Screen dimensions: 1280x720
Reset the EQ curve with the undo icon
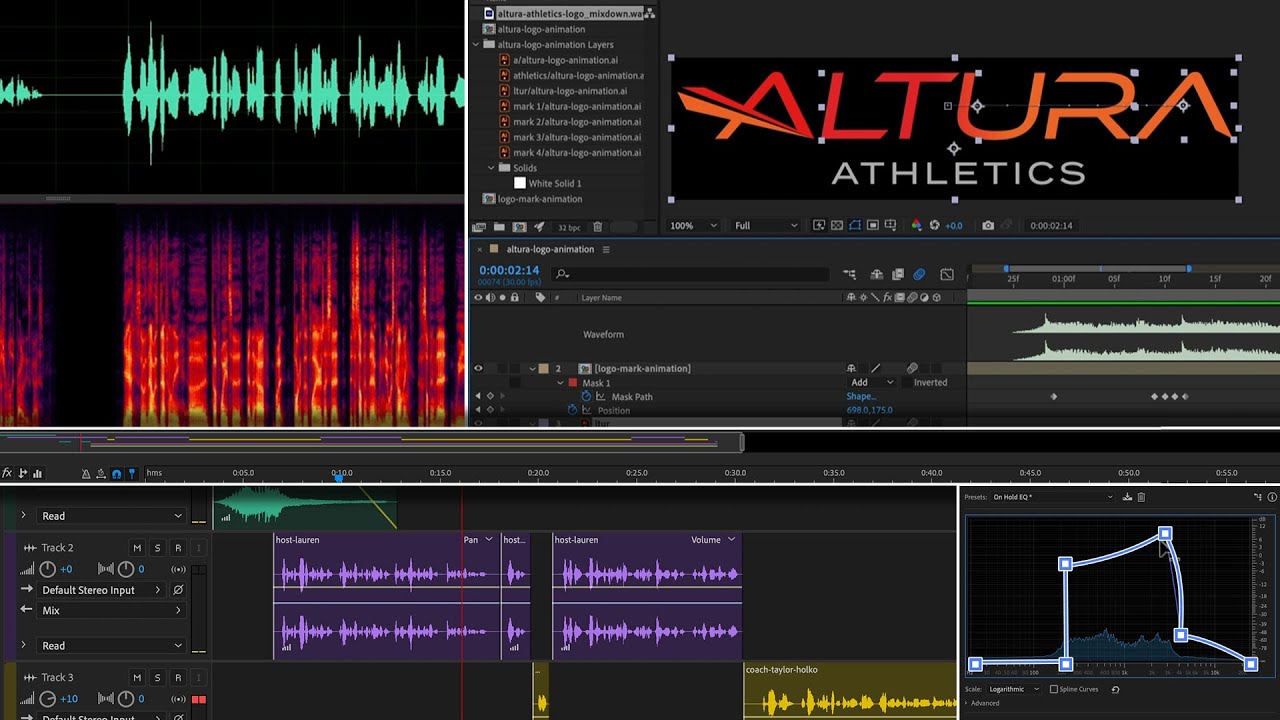click(x=1115, y=689)
